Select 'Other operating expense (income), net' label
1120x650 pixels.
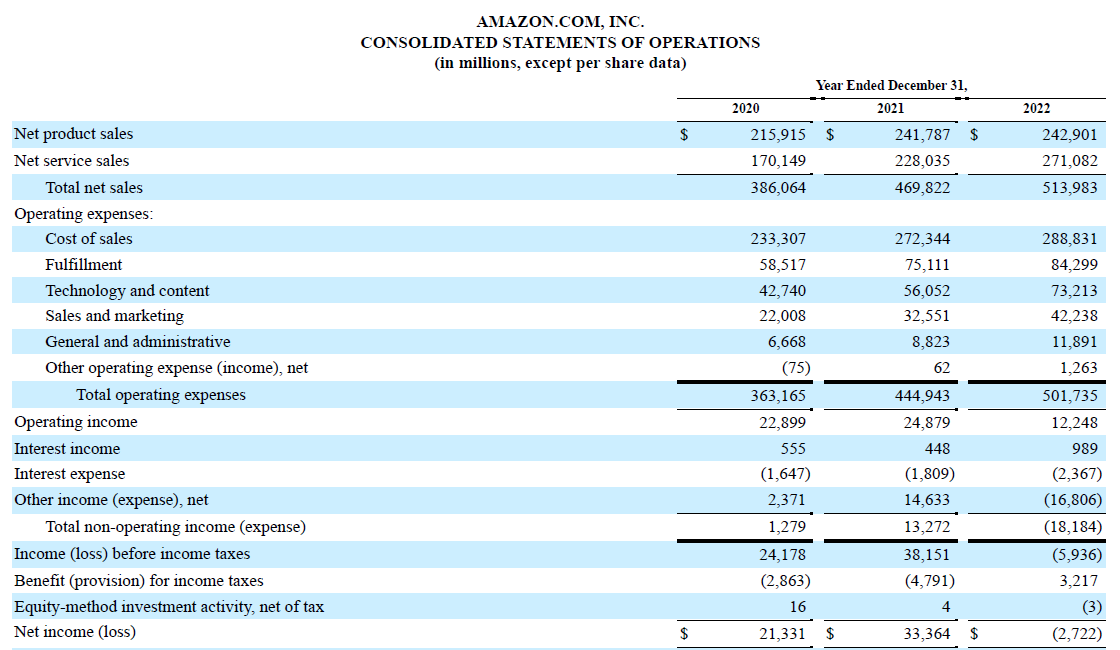click(x=176, y=368)
